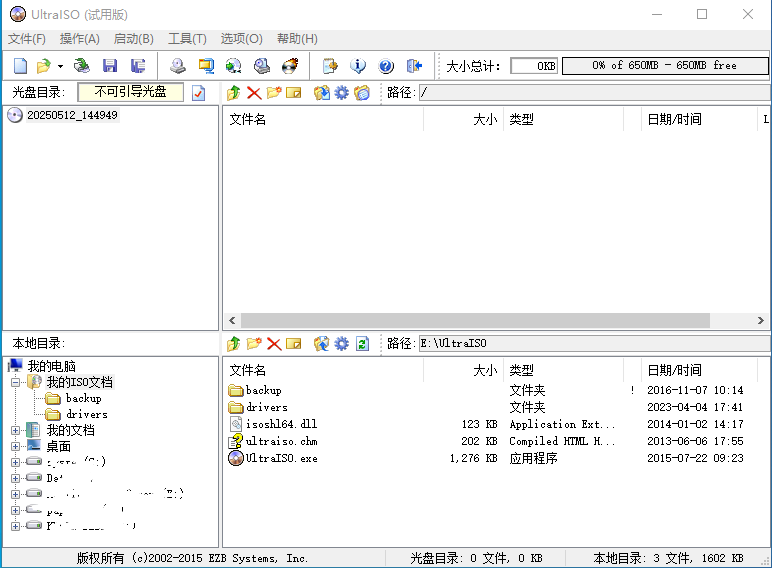Open the 操作(A) menu
Viewport: 772px width, 568px height.
(80, 39)
